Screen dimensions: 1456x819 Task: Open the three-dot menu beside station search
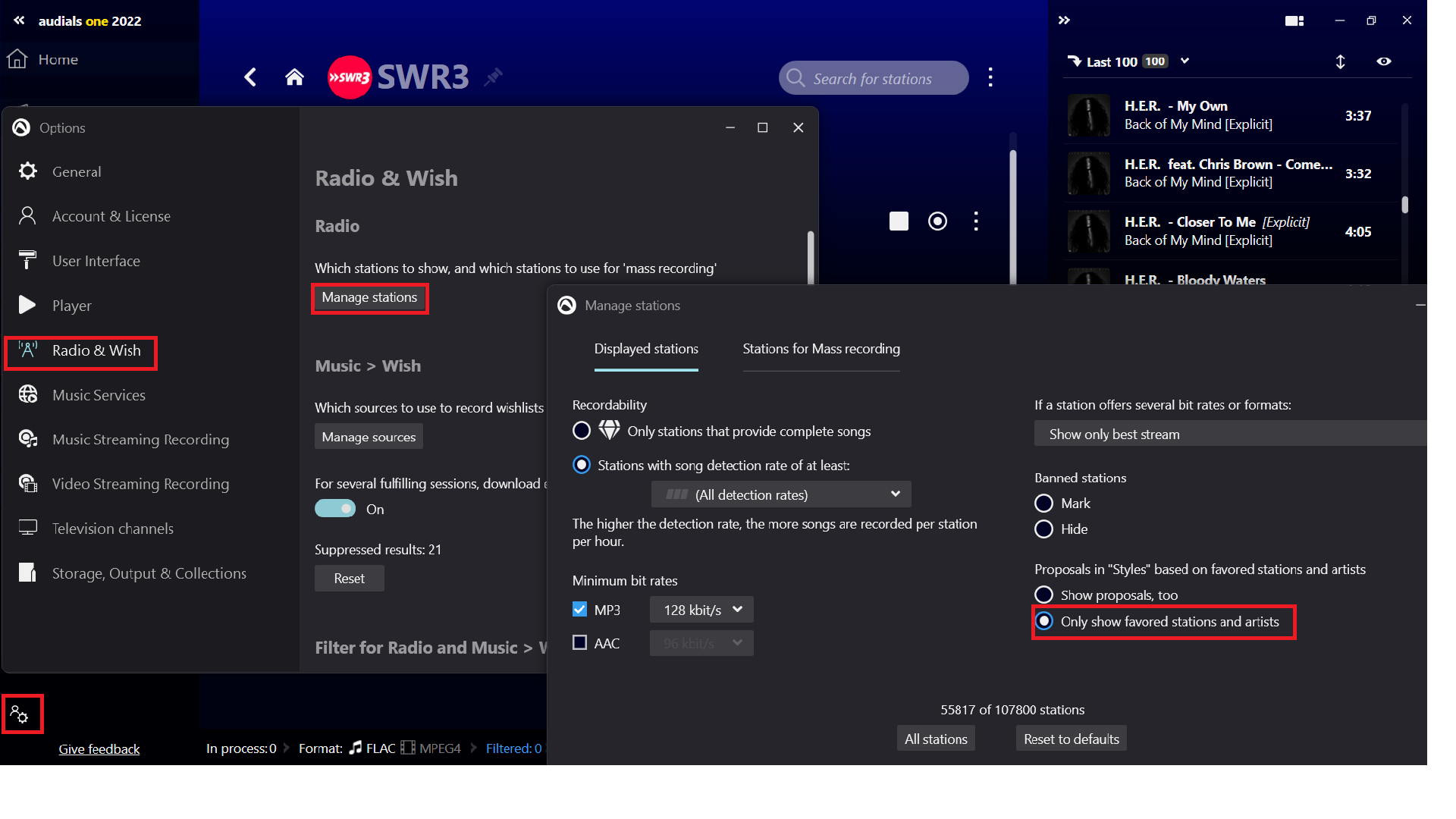click(x=990, y=77)
